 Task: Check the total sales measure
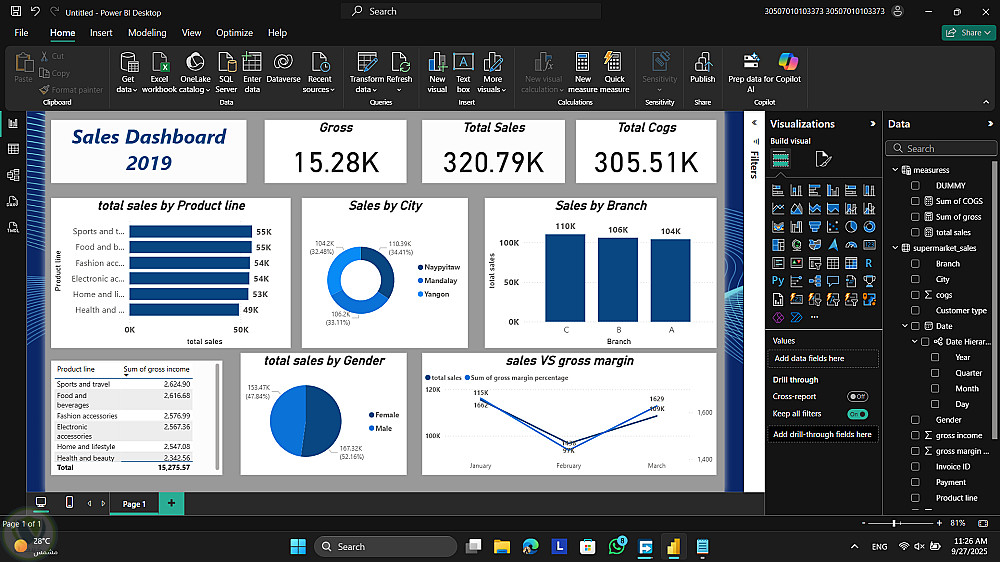(x=915, y=232)
